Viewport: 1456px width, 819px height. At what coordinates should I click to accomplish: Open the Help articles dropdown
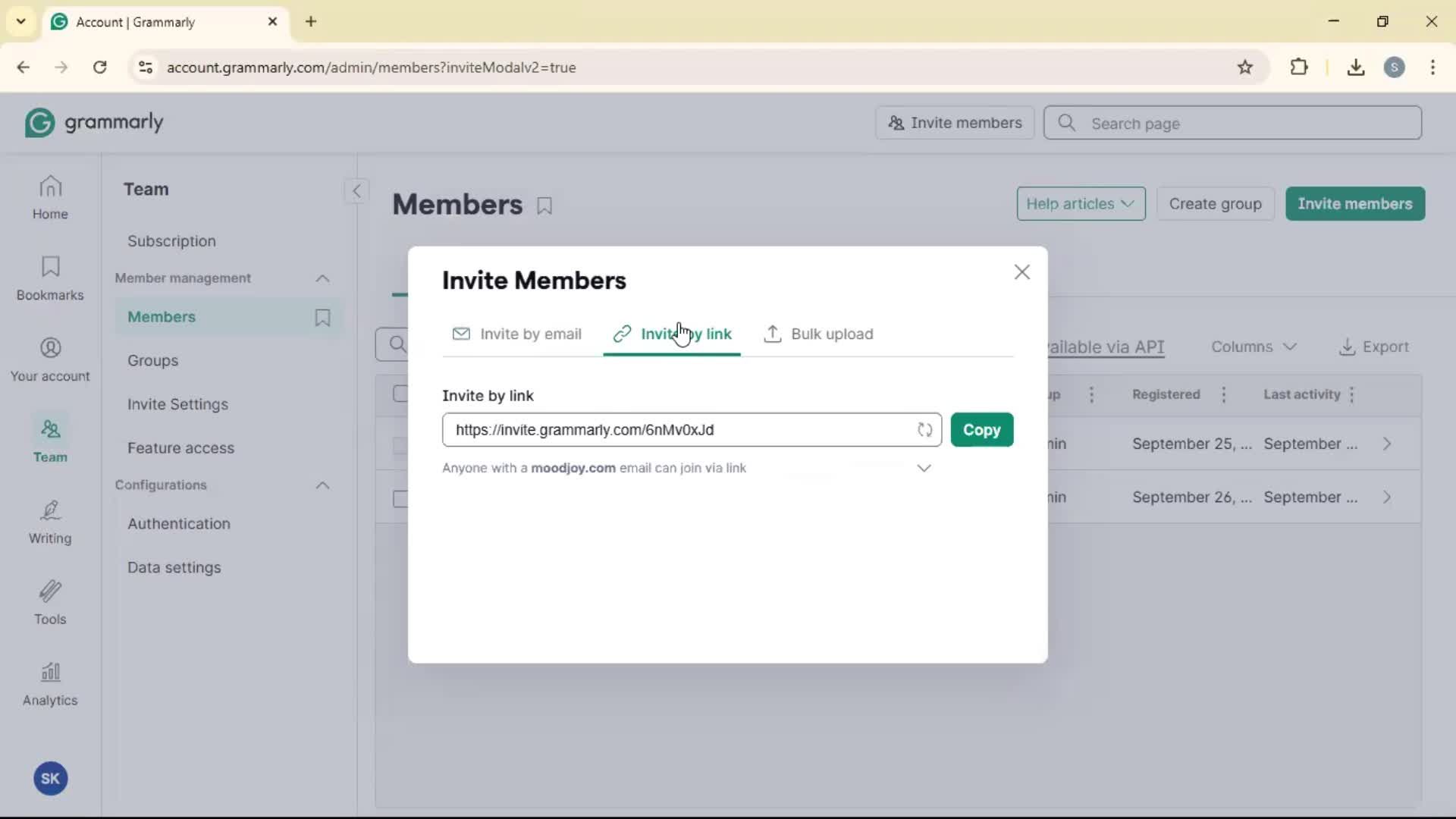[1080, 204]
